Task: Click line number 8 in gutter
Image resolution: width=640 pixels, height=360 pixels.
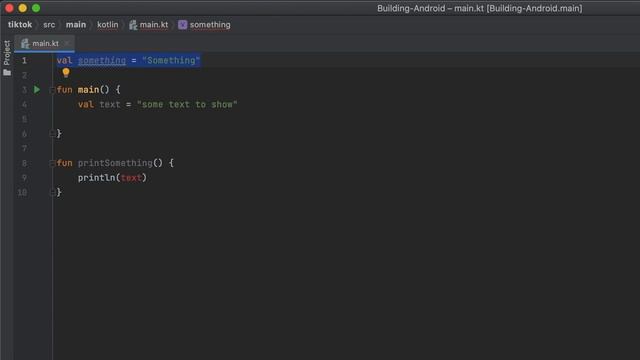Action: (24, 163)
